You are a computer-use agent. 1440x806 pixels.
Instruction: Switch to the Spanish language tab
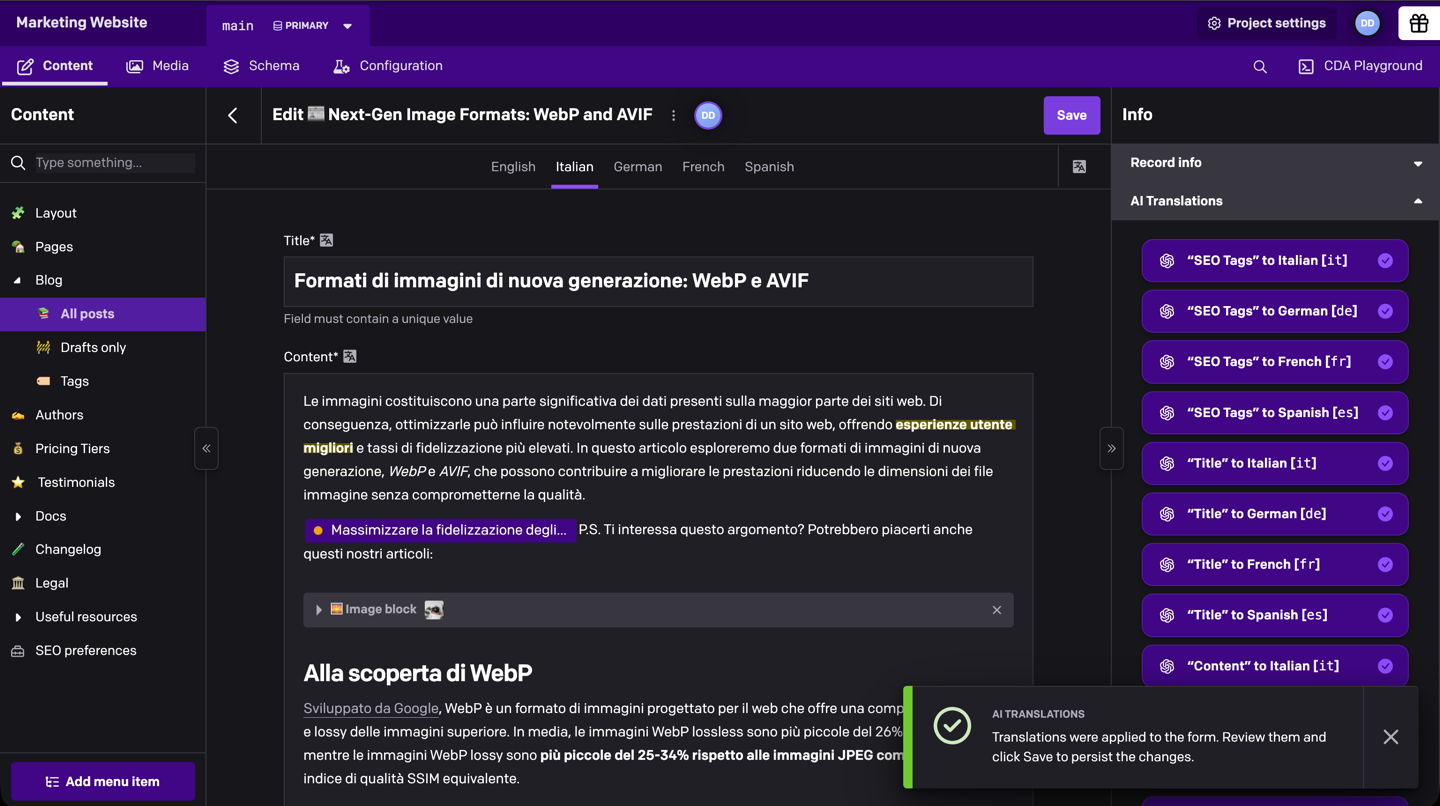click(769, 167)
